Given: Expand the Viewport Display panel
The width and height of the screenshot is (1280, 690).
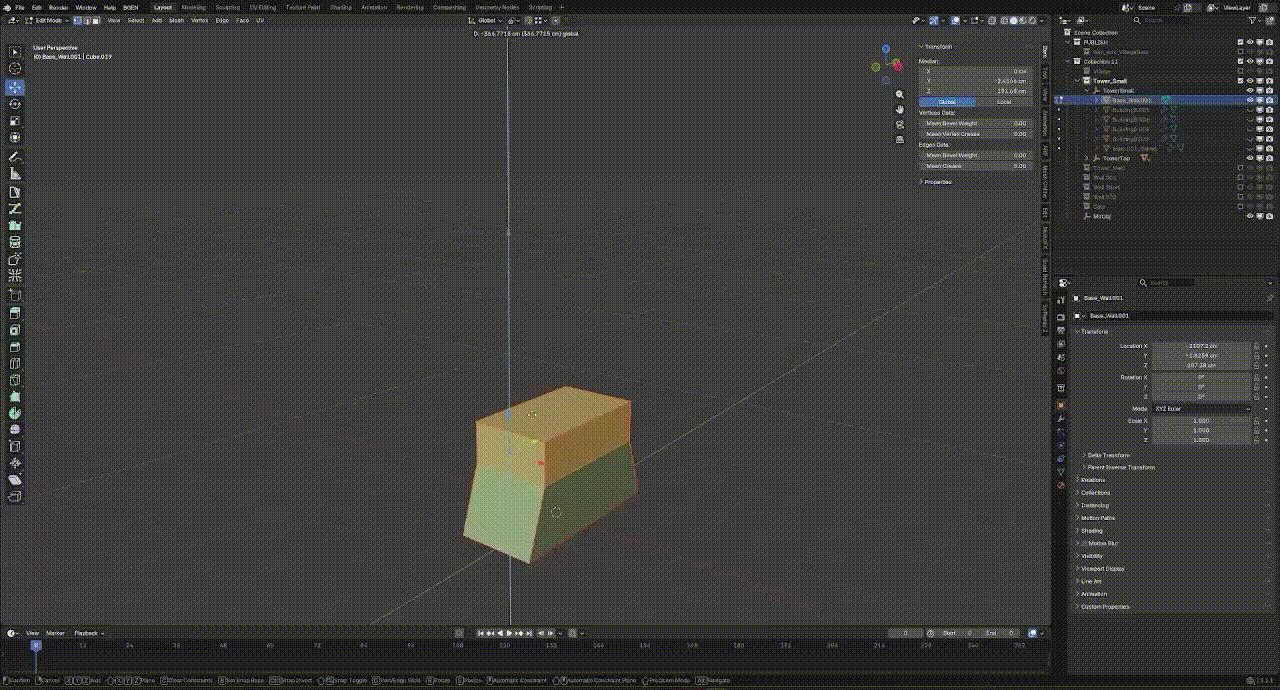Looking at the screenshot, I should [x=1102, y=569].
